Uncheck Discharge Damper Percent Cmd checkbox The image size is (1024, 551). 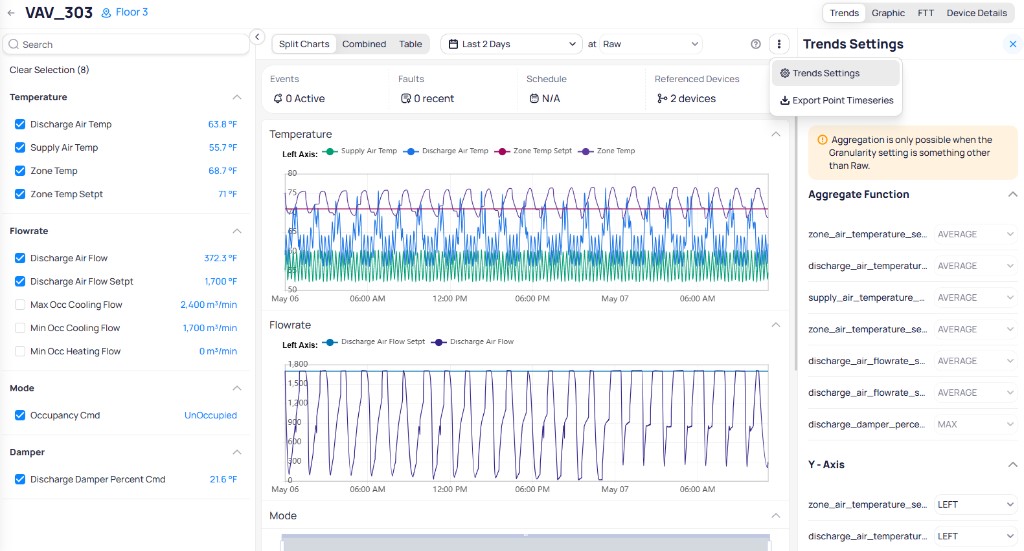20,479
